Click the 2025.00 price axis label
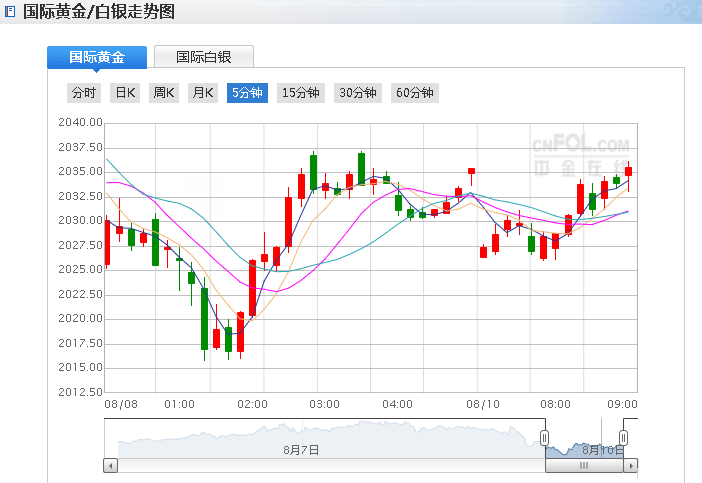Screen dimensions: 702x483 pyautogui.click(x=81, y=269)
